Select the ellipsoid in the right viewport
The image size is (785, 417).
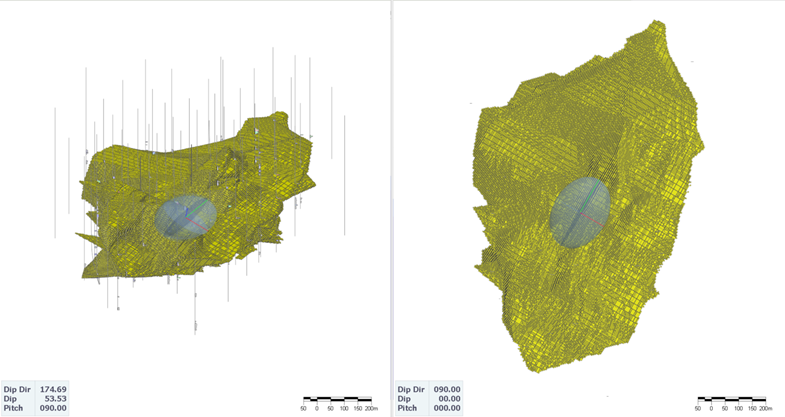tap(578, 212)
